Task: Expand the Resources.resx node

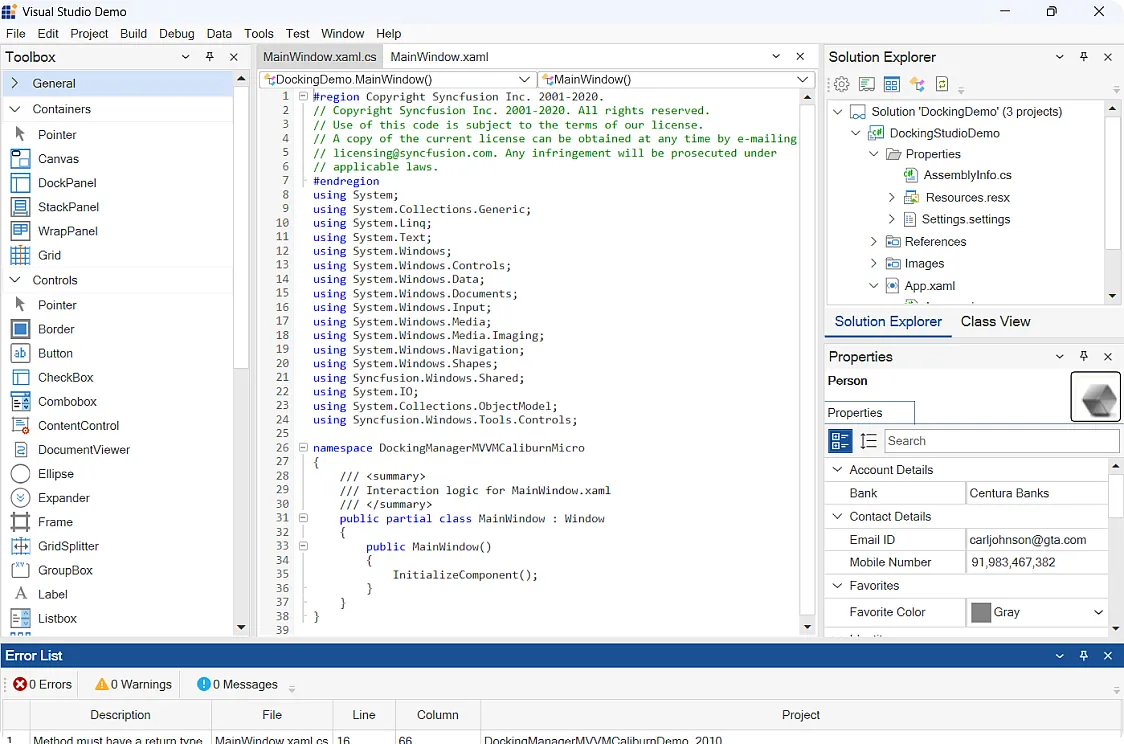Action: [x=891, y=197]
